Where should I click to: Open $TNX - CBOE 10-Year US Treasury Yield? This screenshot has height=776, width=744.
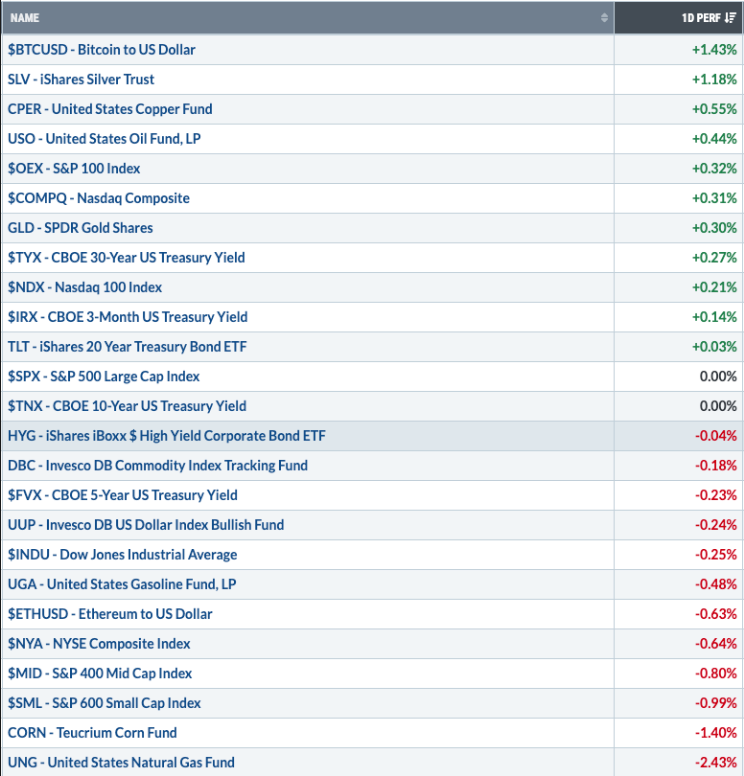coord(127,406)
